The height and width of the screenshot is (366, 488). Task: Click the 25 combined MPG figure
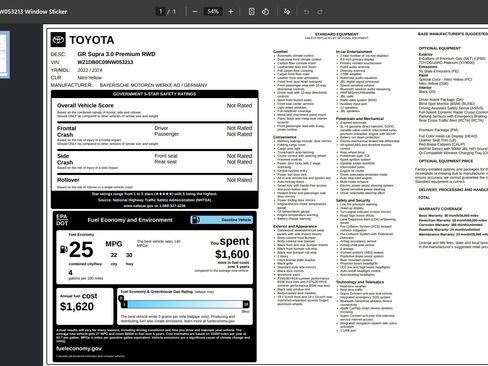[x=81, y=249]
